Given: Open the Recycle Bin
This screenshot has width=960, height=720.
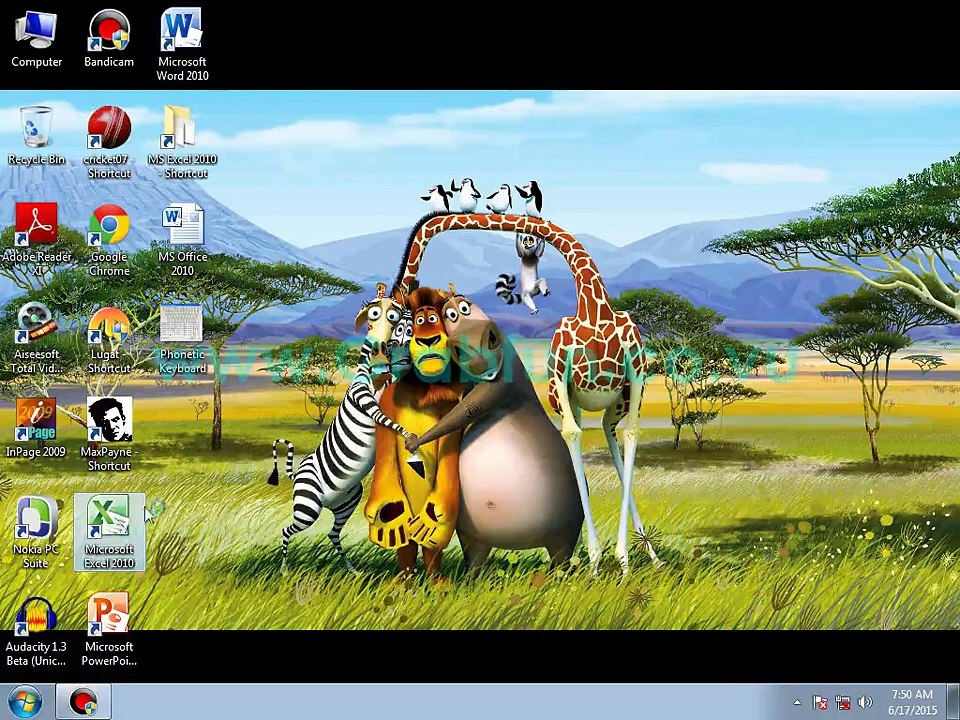Looking at the screenshot, I should (x=36, y=136).
